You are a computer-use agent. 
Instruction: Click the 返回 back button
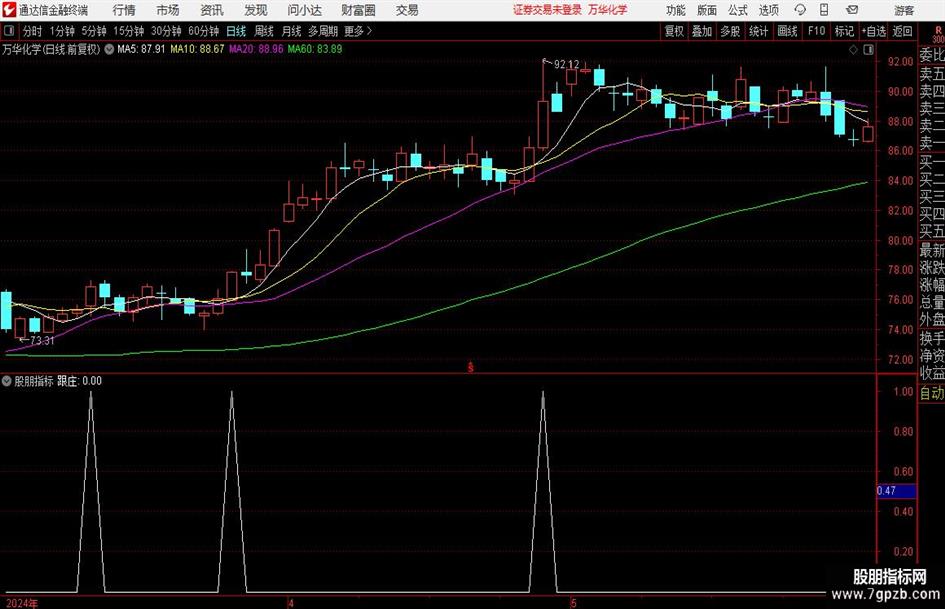902,31
